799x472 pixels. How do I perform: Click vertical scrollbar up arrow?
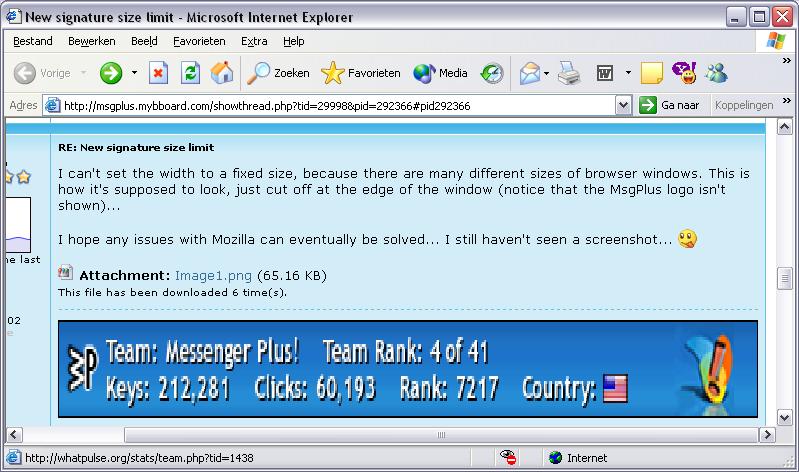point(785,126)
